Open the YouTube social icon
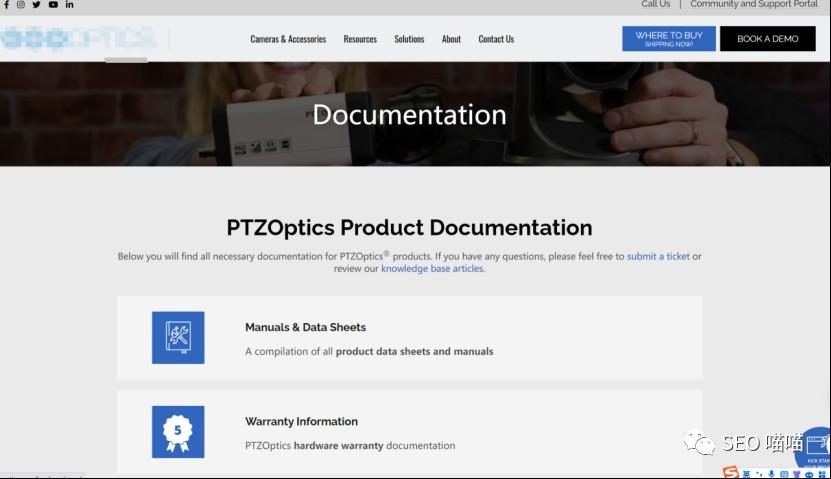 click(x=53, y=4)
